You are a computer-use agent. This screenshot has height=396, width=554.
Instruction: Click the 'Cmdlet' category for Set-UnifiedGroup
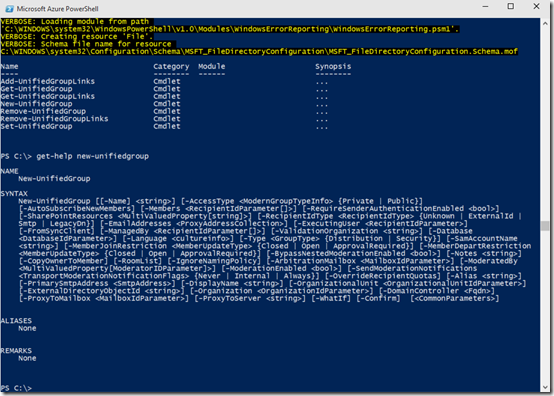[167, 126]
